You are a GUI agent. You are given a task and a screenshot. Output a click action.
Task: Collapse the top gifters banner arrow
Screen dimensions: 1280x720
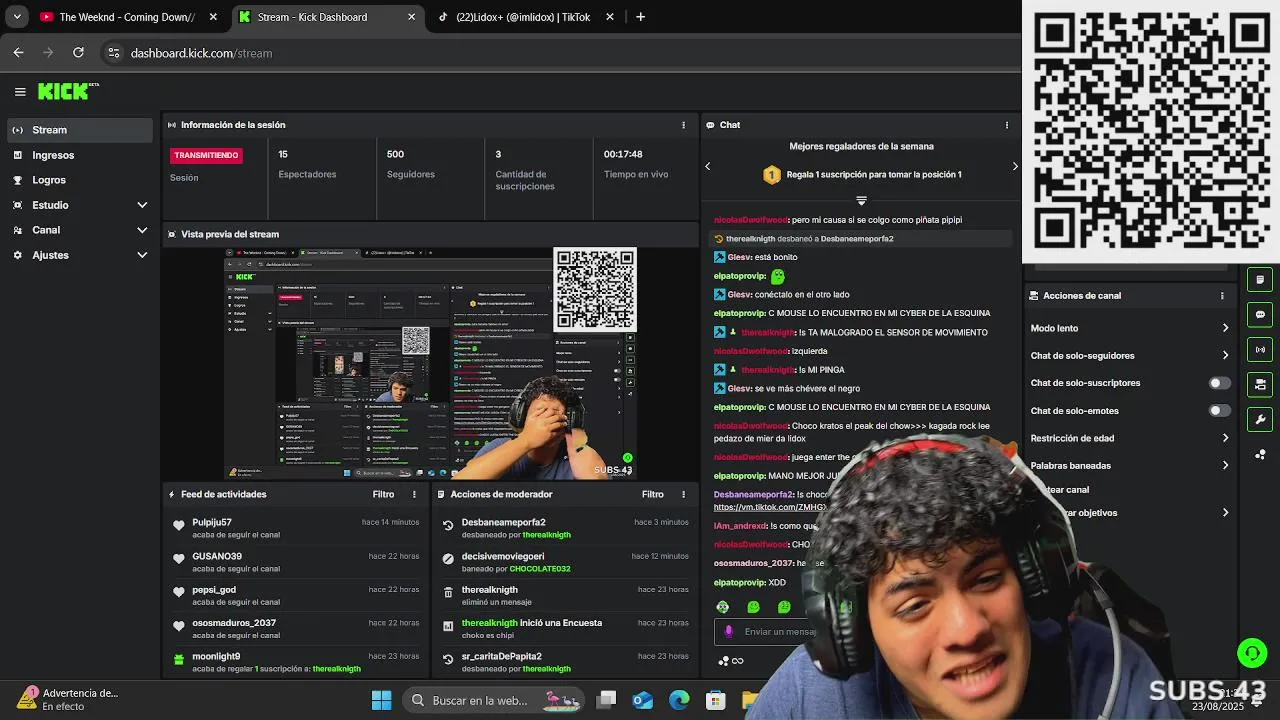click(x=861, y=201)
